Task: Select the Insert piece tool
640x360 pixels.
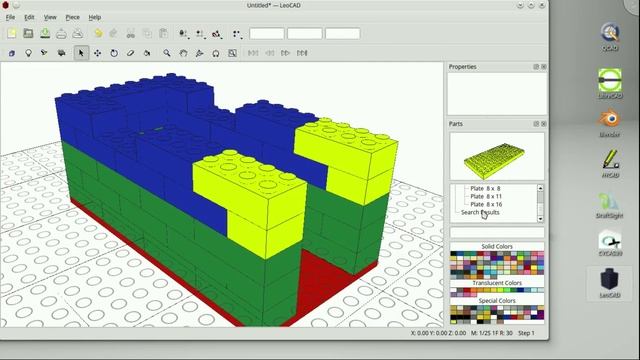Action: tap(11, 53)
